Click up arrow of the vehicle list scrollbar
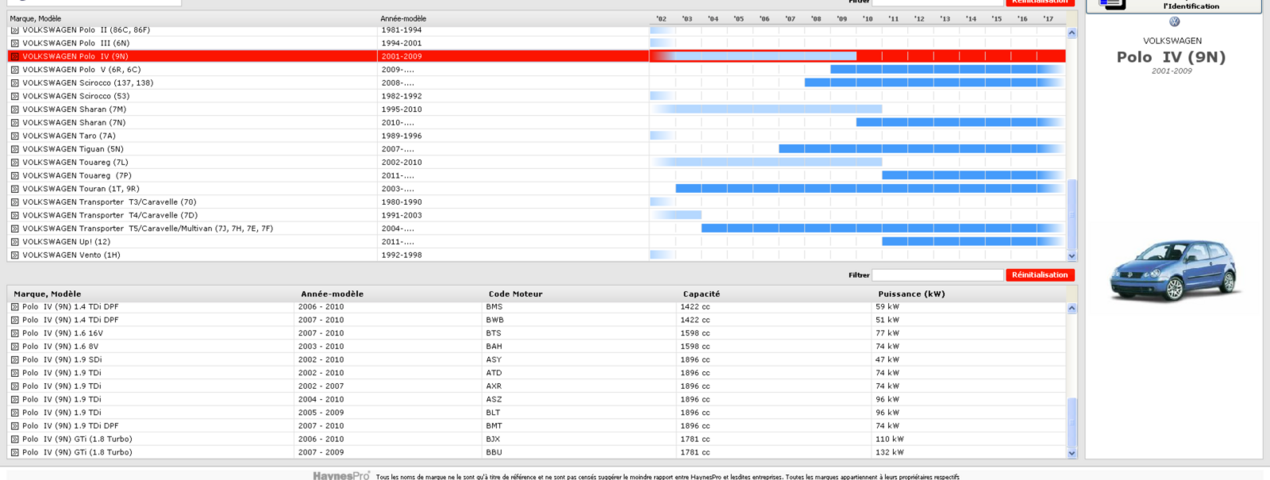 pyautogui.click(x=1073, y=32)
